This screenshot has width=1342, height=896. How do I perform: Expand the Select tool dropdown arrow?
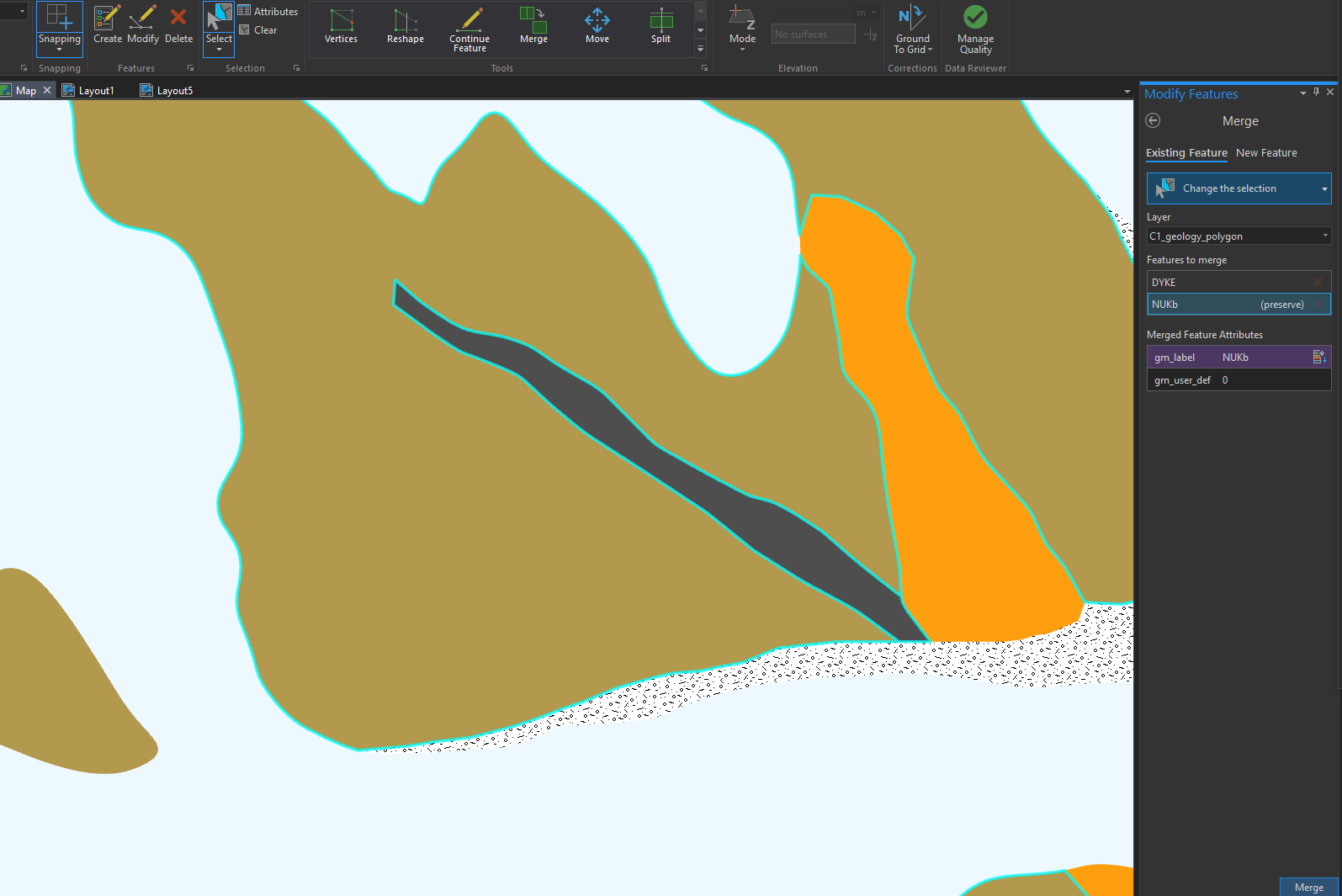[219, 50]
